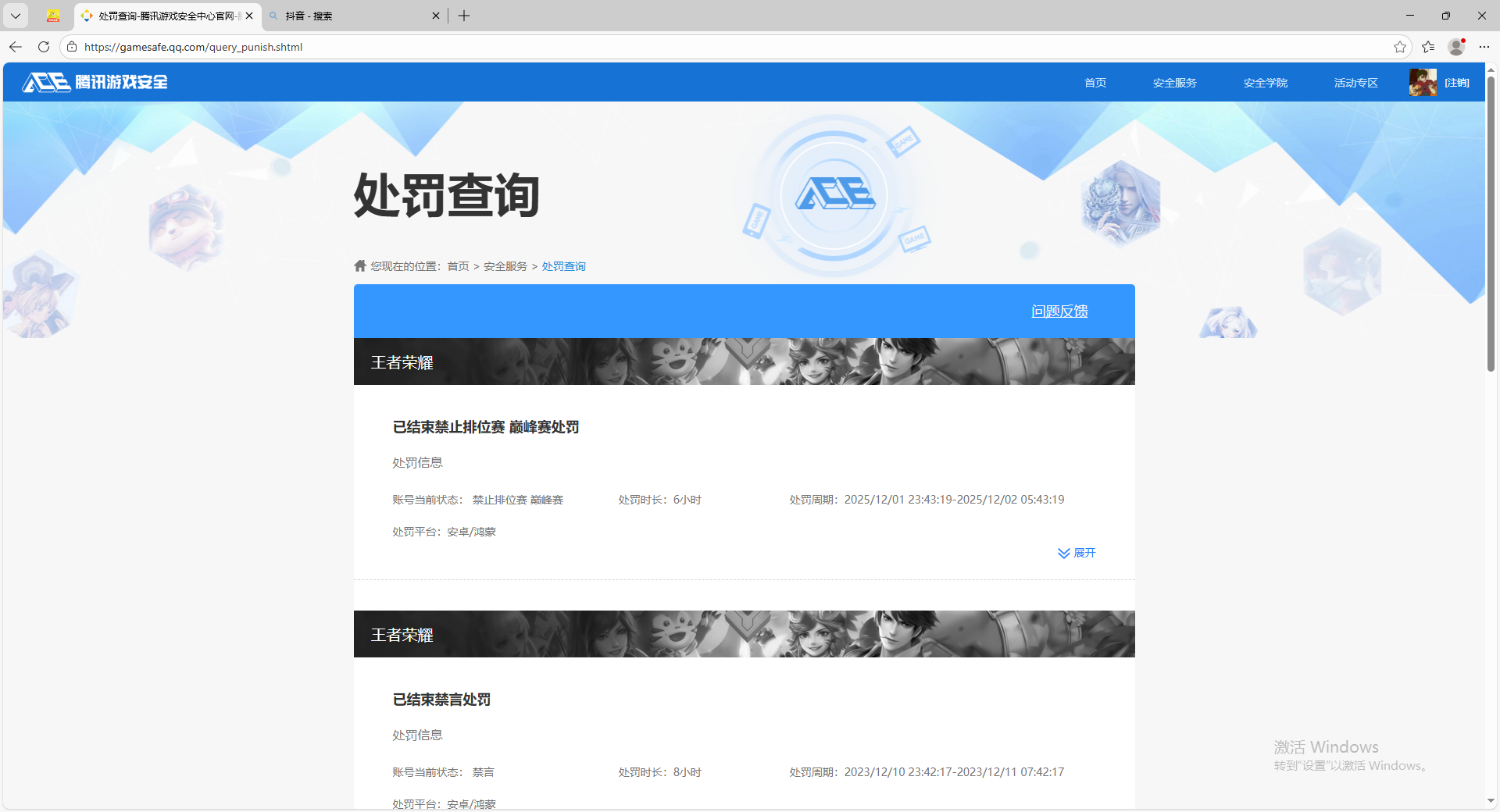The image size is (1500, 812).
Task: Click the 腾讯游戏安全 ACE logo
Action: (94, 82)
